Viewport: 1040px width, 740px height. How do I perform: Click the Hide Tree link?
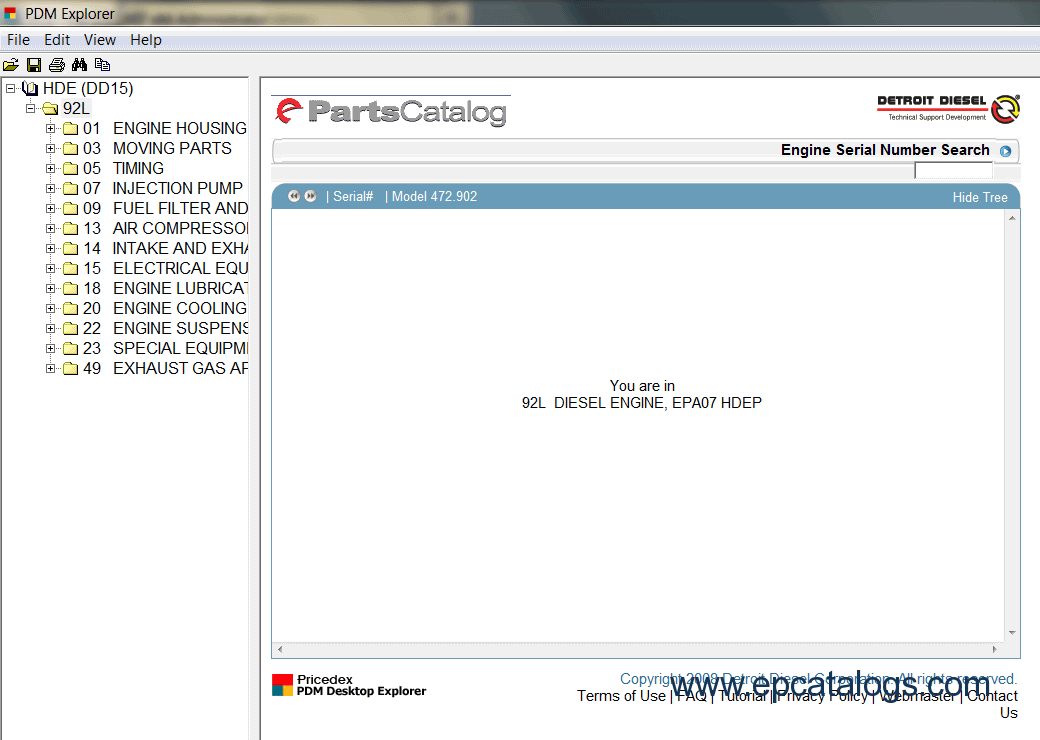(980, 197)
